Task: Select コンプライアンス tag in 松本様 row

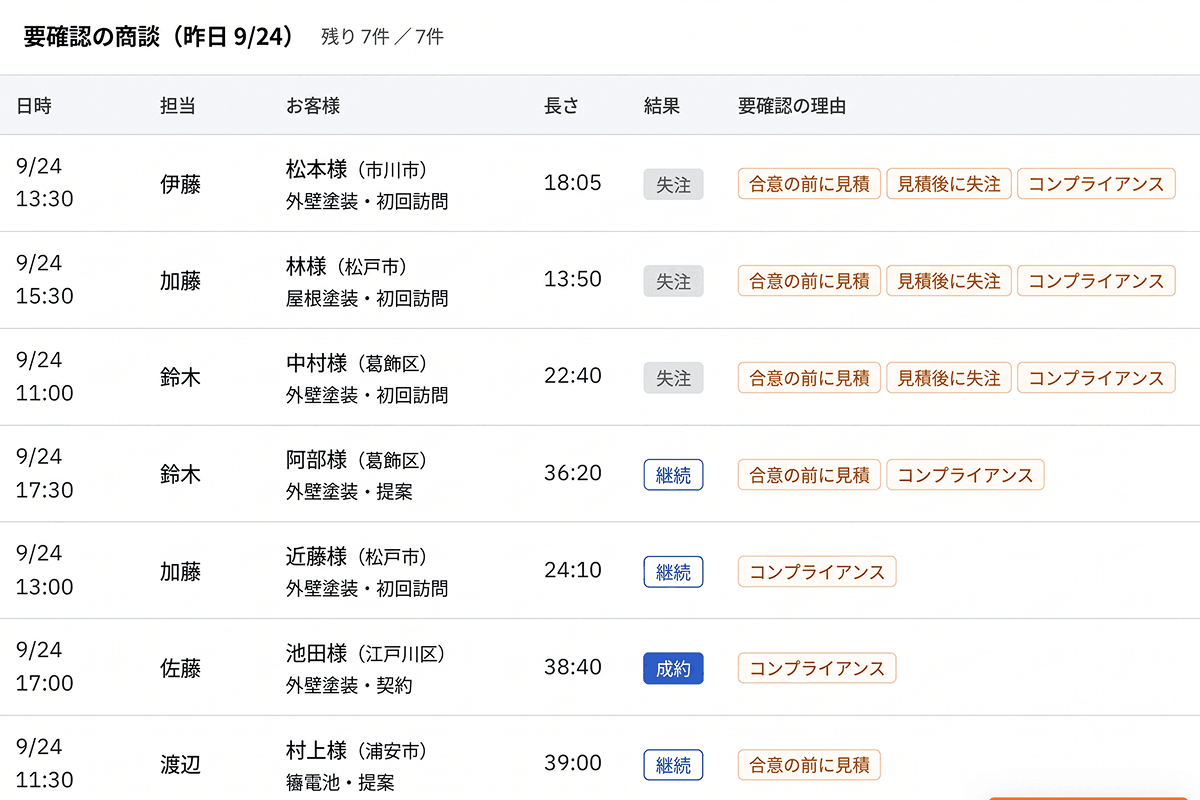Action: [1097, 184]
